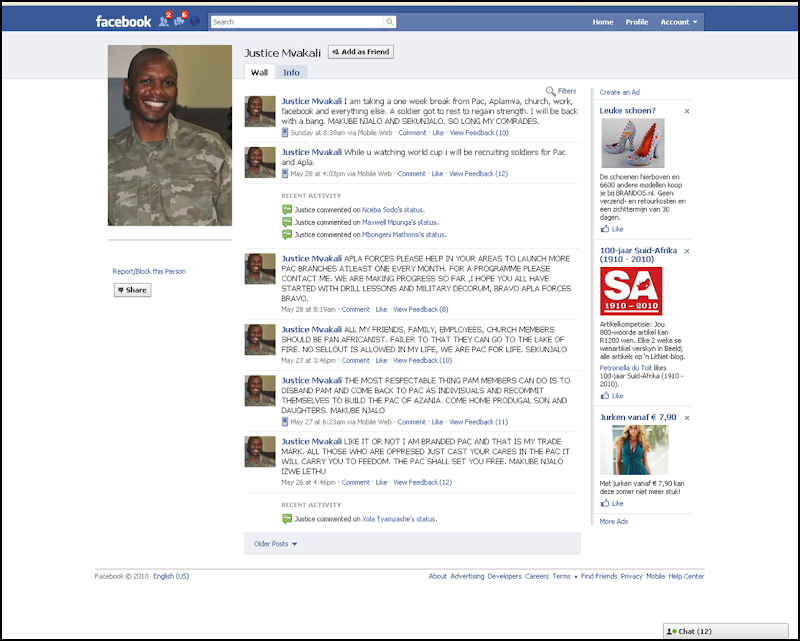Open shoe ad image thumbnail
800x641 pixels.
click(x=633, y=143)
